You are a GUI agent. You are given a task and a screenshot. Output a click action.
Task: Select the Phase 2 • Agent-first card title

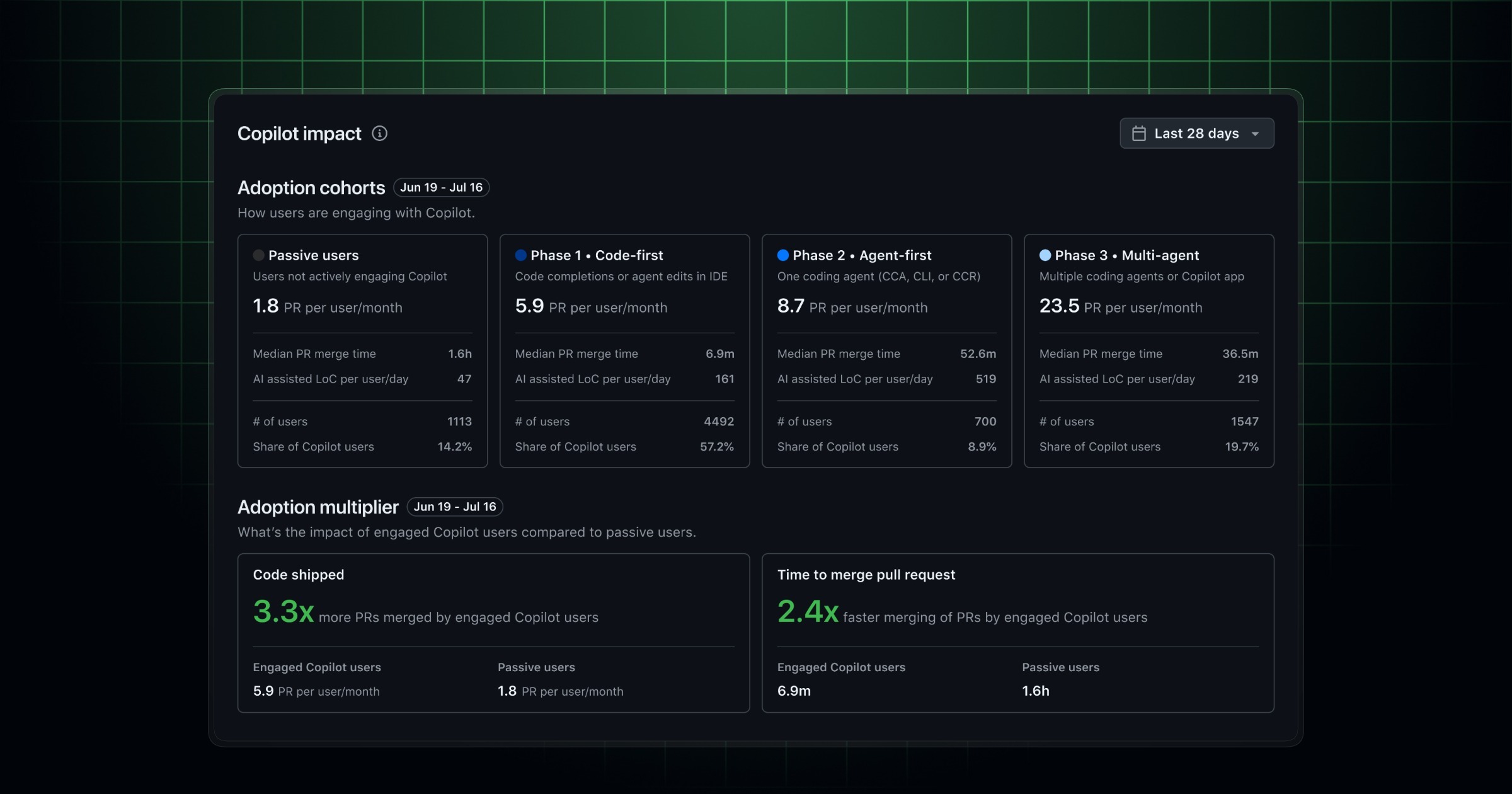(862, 255)
